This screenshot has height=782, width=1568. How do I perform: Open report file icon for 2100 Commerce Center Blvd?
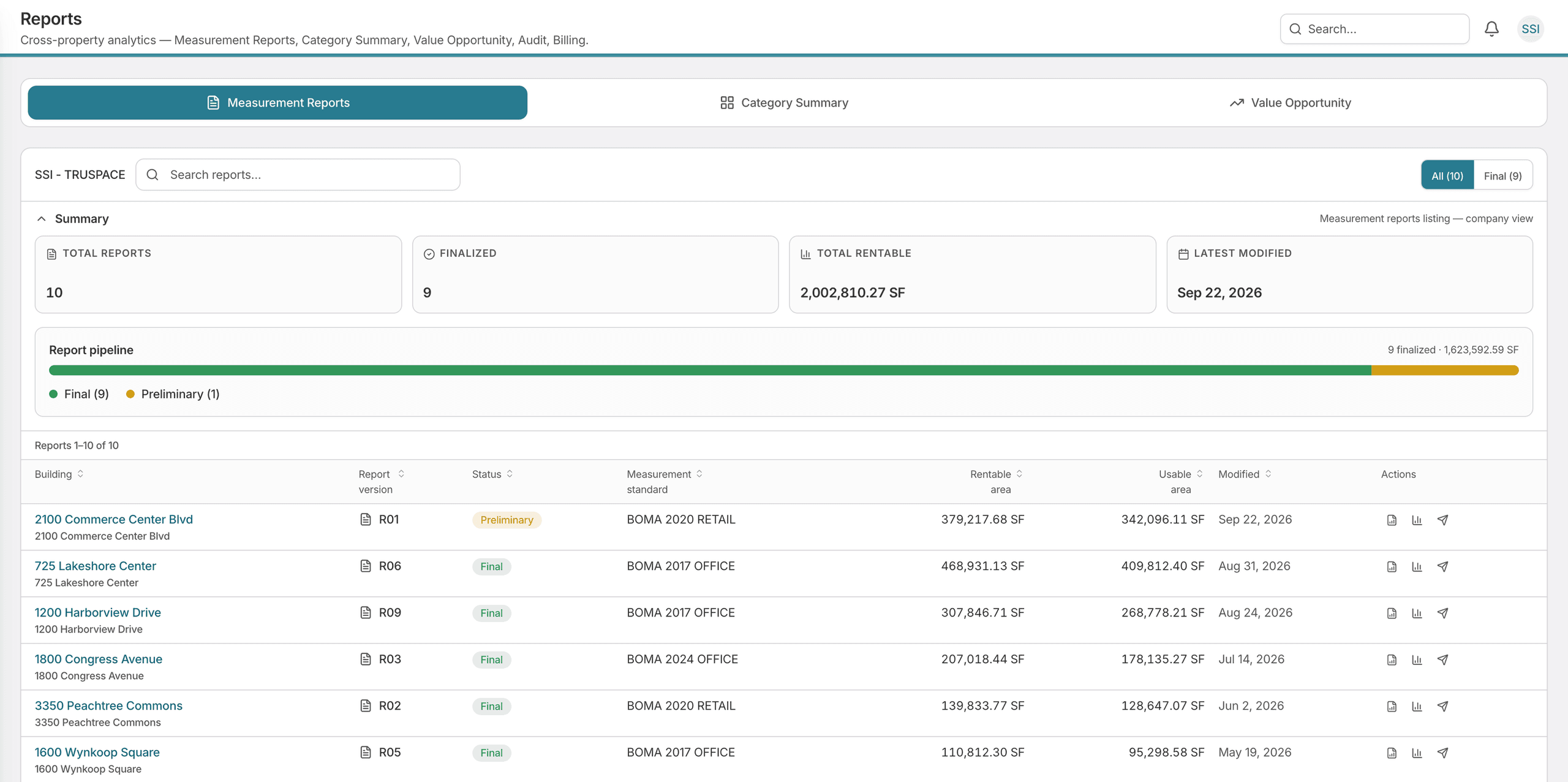click(1392, 520)
